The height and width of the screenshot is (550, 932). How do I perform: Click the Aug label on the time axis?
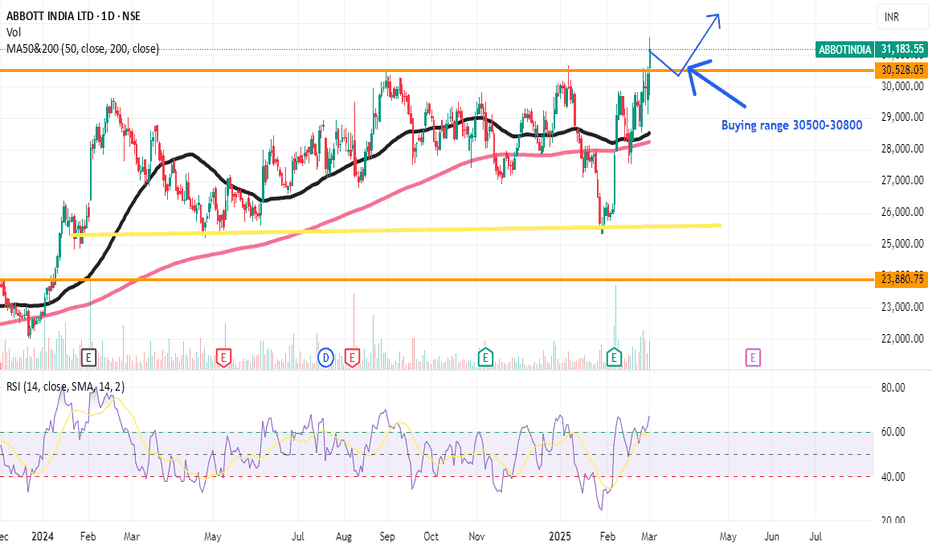344,536
